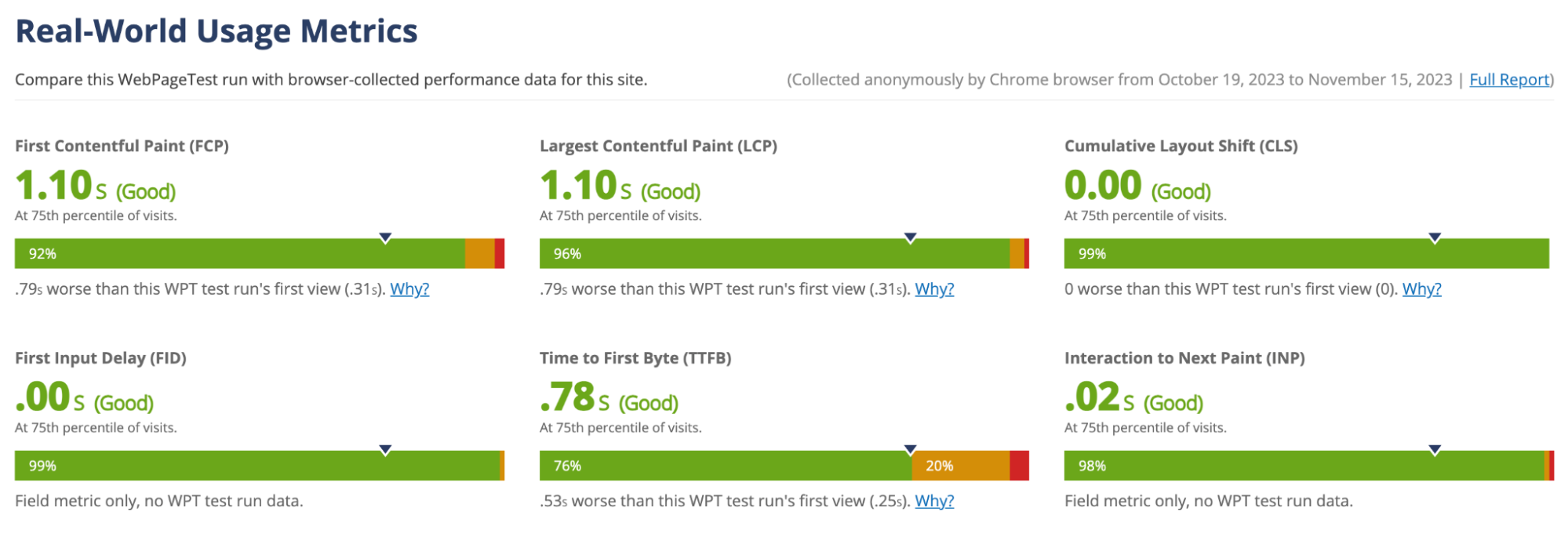Click the FID bar position marker triangle

pos(385,448)
